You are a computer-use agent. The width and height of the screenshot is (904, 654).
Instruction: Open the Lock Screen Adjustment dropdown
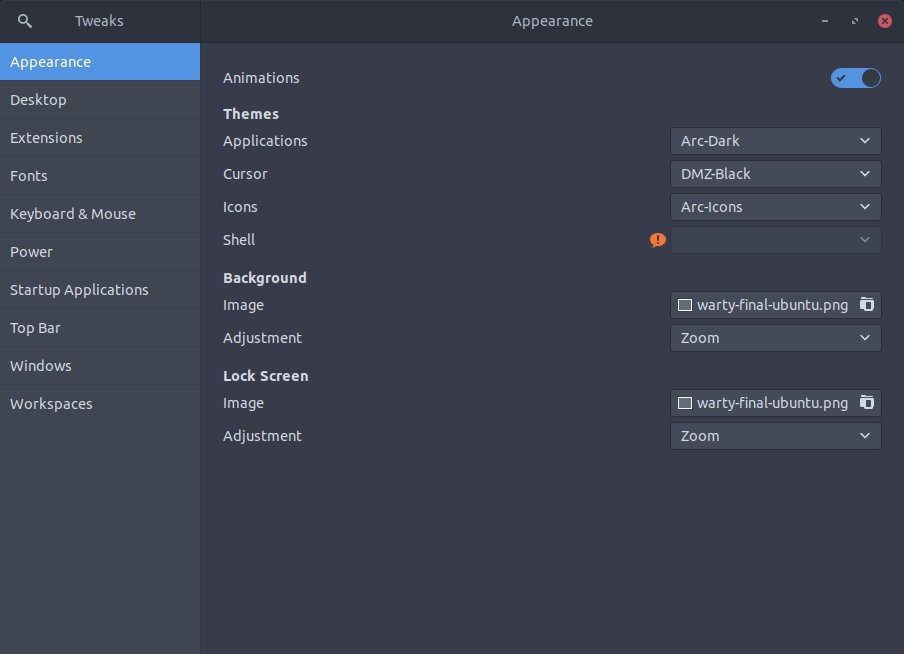(x=775, y=435)
